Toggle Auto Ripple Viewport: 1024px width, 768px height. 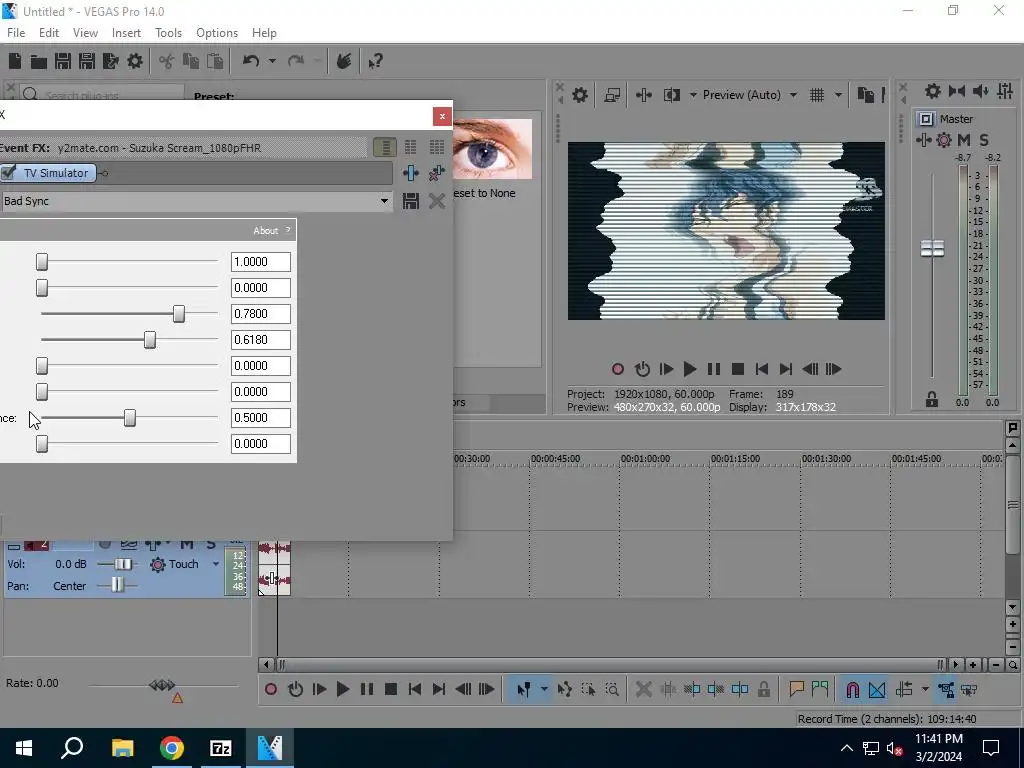[x=904, y=689]
